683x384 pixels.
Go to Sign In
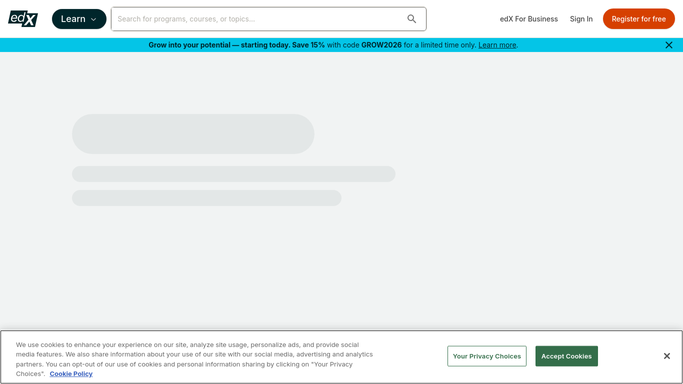tap(581, 19)
